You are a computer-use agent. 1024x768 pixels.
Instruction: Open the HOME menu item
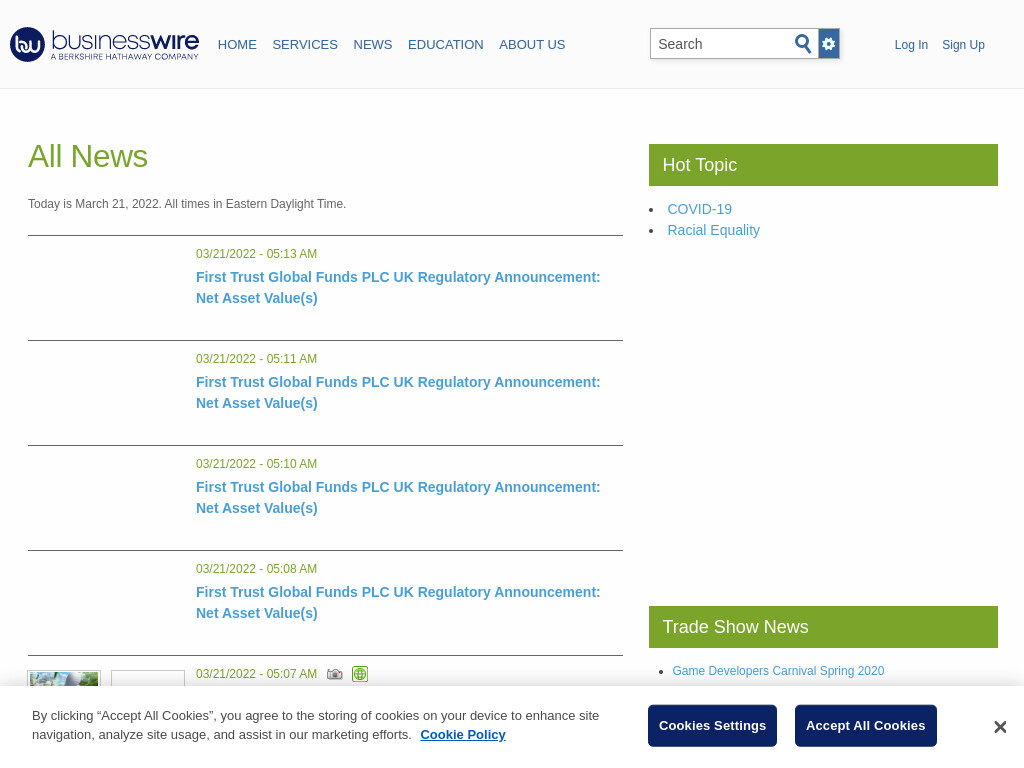(x=237, y=44)
